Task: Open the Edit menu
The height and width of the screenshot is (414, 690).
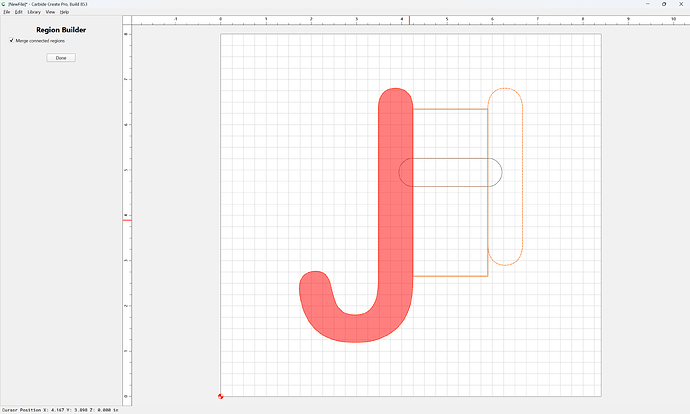Action: [18, 12]
